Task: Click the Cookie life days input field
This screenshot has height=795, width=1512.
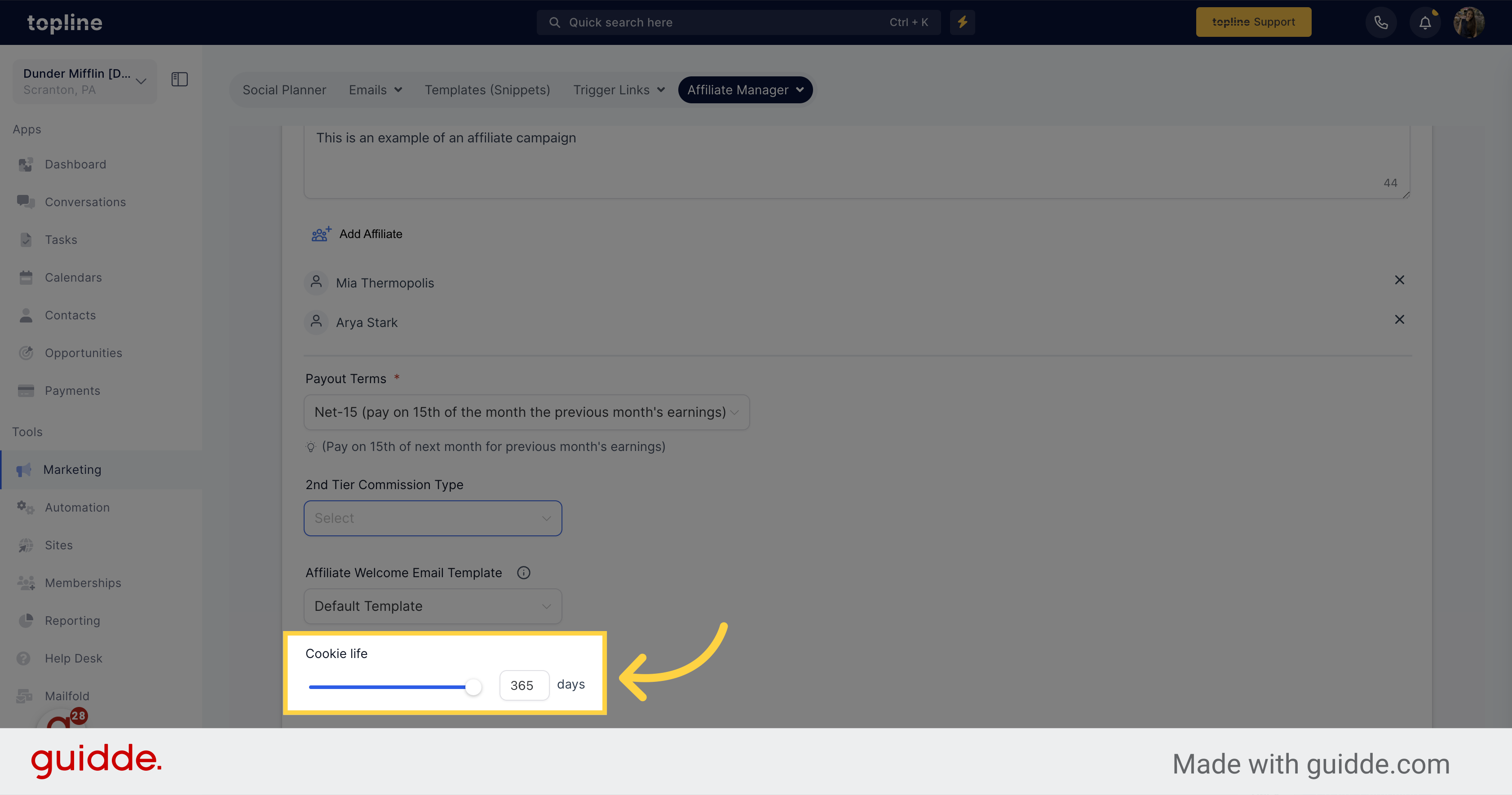Action: coord(520,684)
